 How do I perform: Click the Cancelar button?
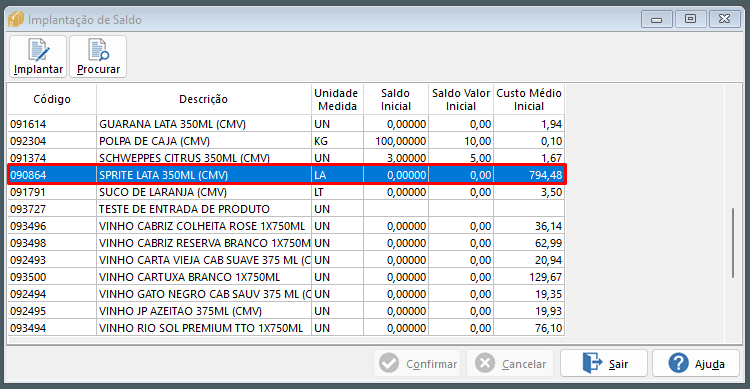[x=510, y=364]
